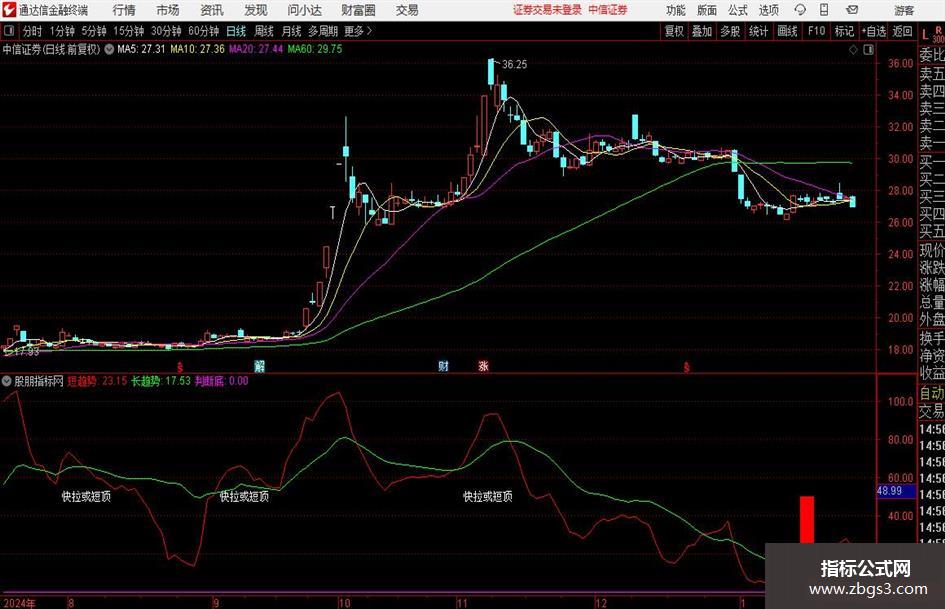Click the 涨 marker below the chart
The image size is (945, 609).
pyautogui.click(x=483, y=366)
